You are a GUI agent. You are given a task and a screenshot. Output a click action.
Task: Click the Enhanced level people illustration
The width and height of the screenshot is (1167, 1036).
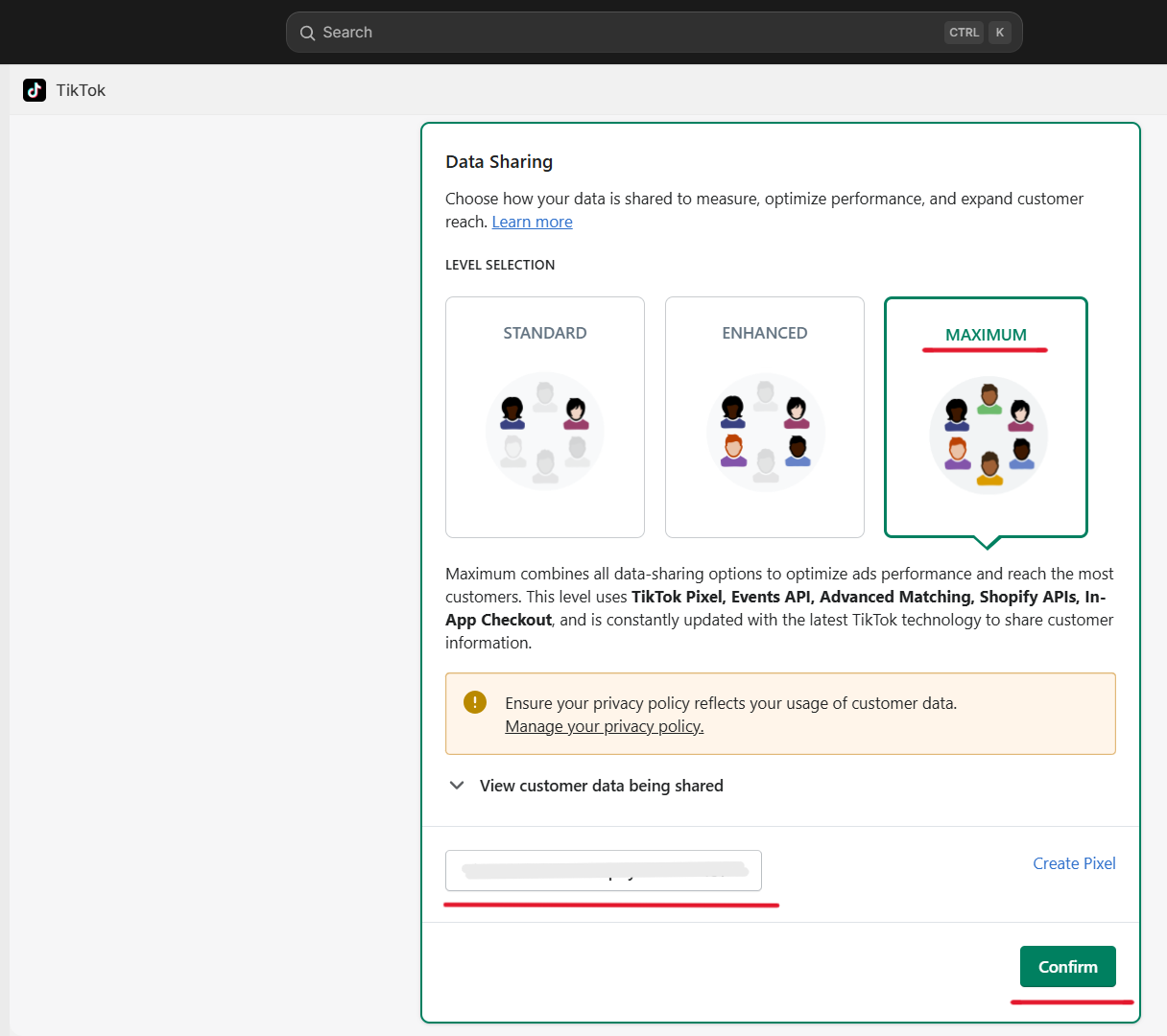765,432
